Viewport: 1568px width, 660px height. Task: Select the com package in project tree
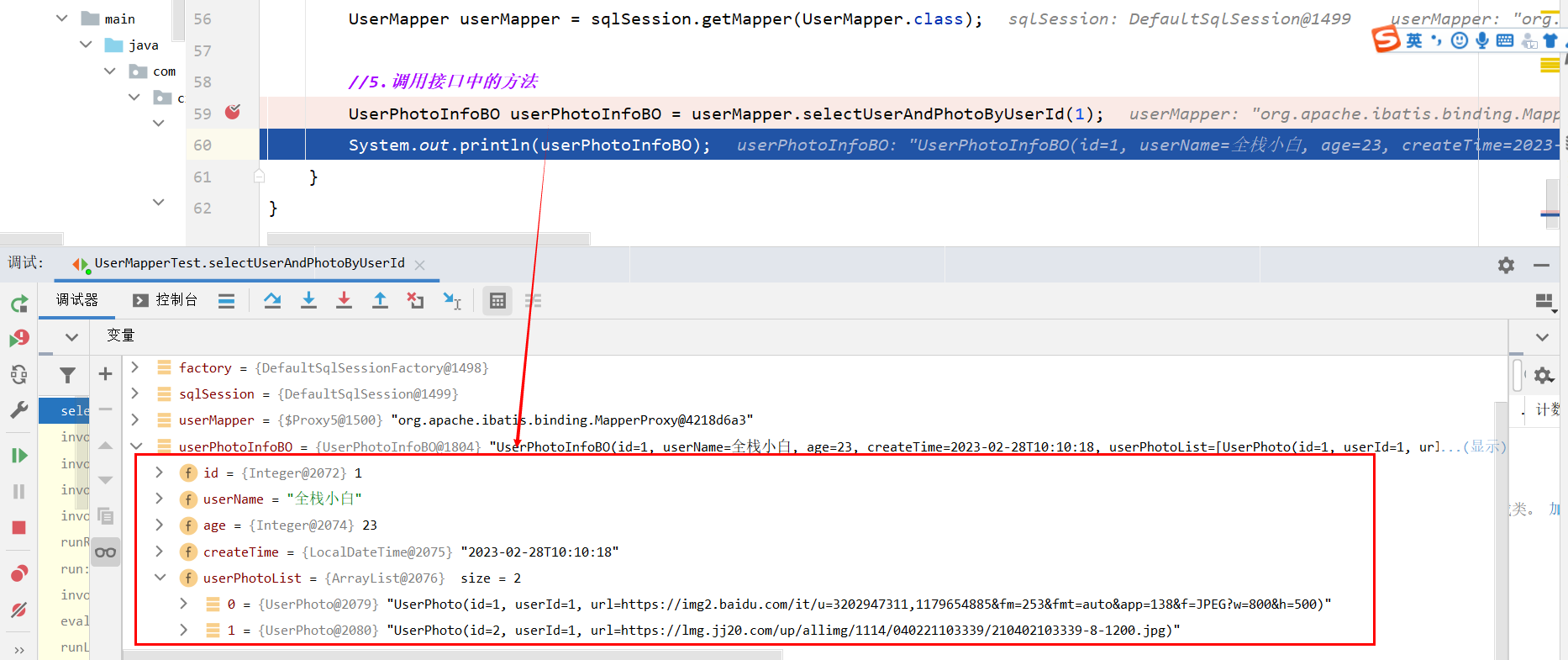164,71
